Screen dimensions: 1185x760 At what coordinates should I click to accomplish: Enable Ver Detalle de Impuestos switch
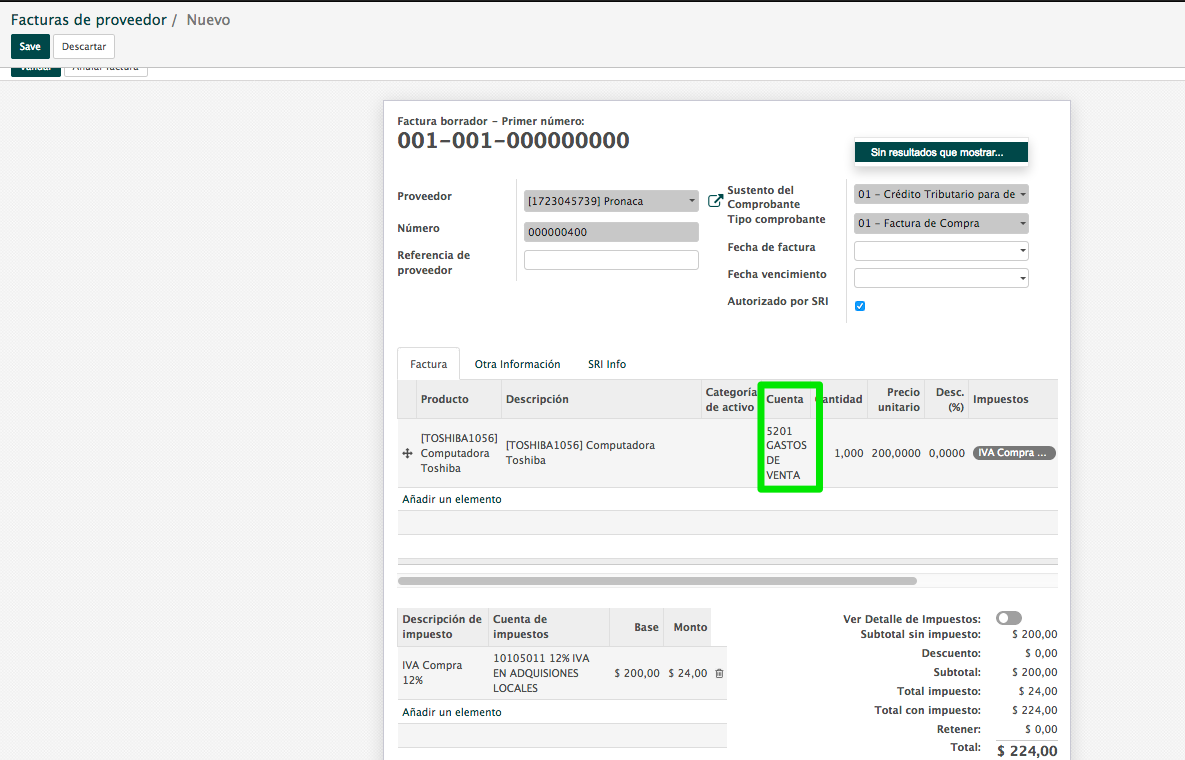point(1008,619)
